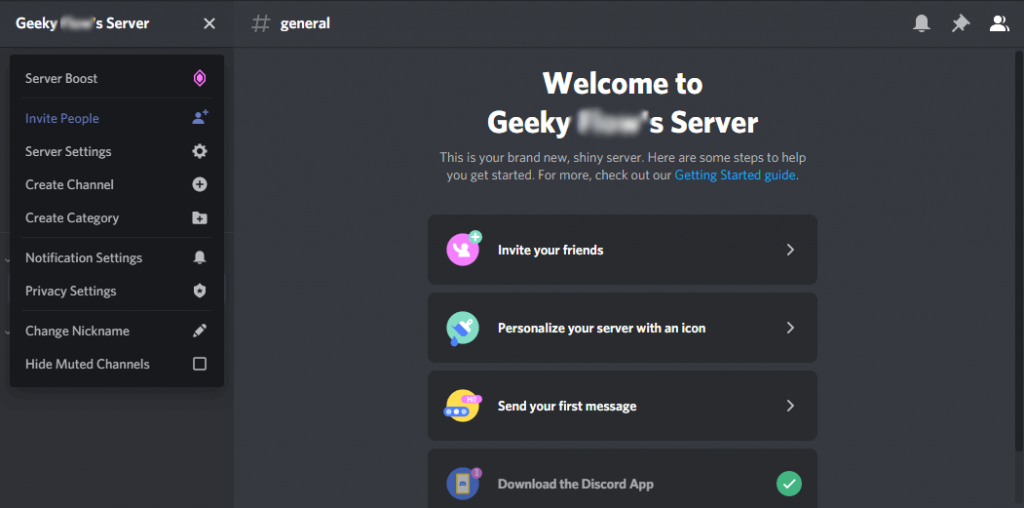
Task: Select Create Category menu entry
Action: [116, 218]
